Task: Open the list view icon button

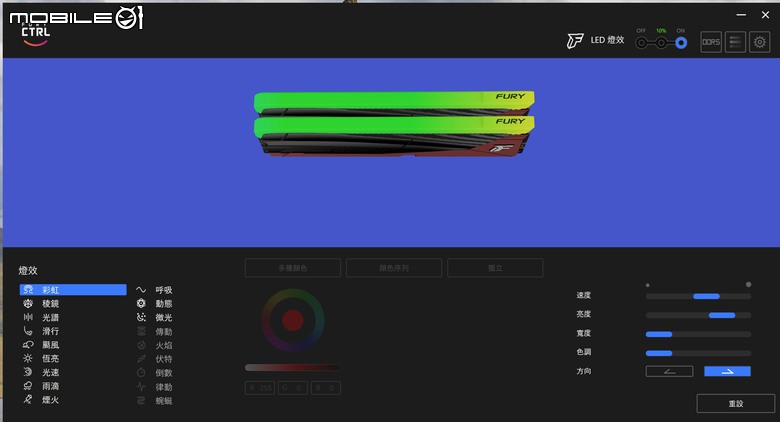Action: (x=735, y=42)
